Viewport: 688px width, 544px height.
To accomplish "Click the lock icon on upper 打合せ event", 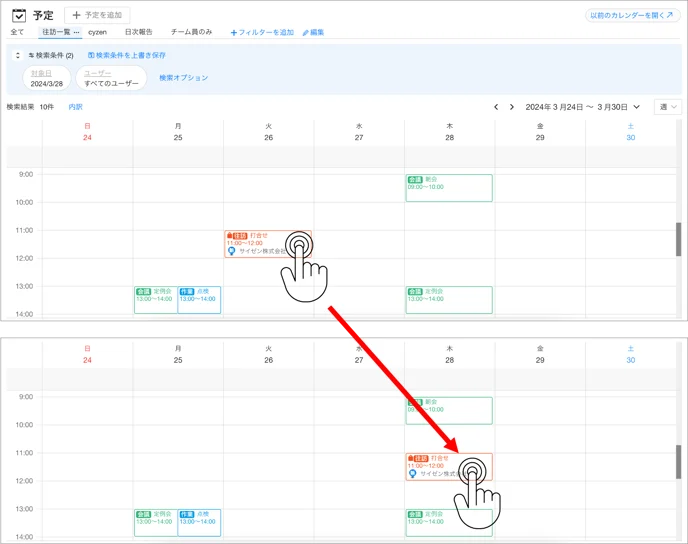I will pos(229,236).
